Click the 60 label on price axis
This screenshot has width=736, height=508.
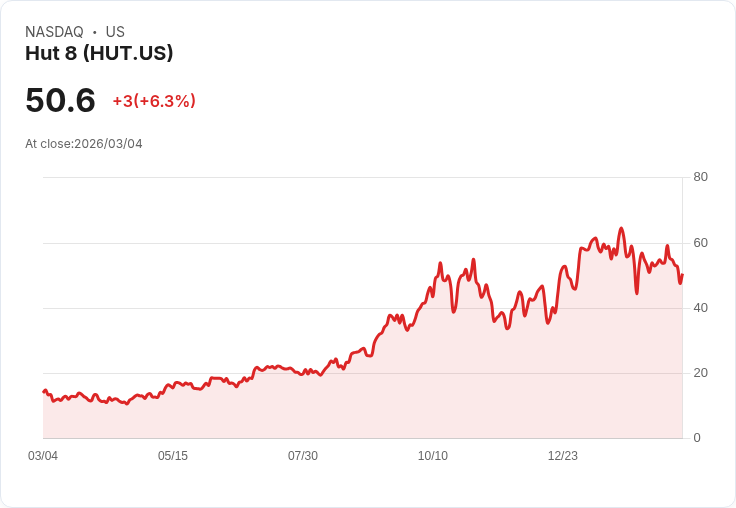[700, 243]
